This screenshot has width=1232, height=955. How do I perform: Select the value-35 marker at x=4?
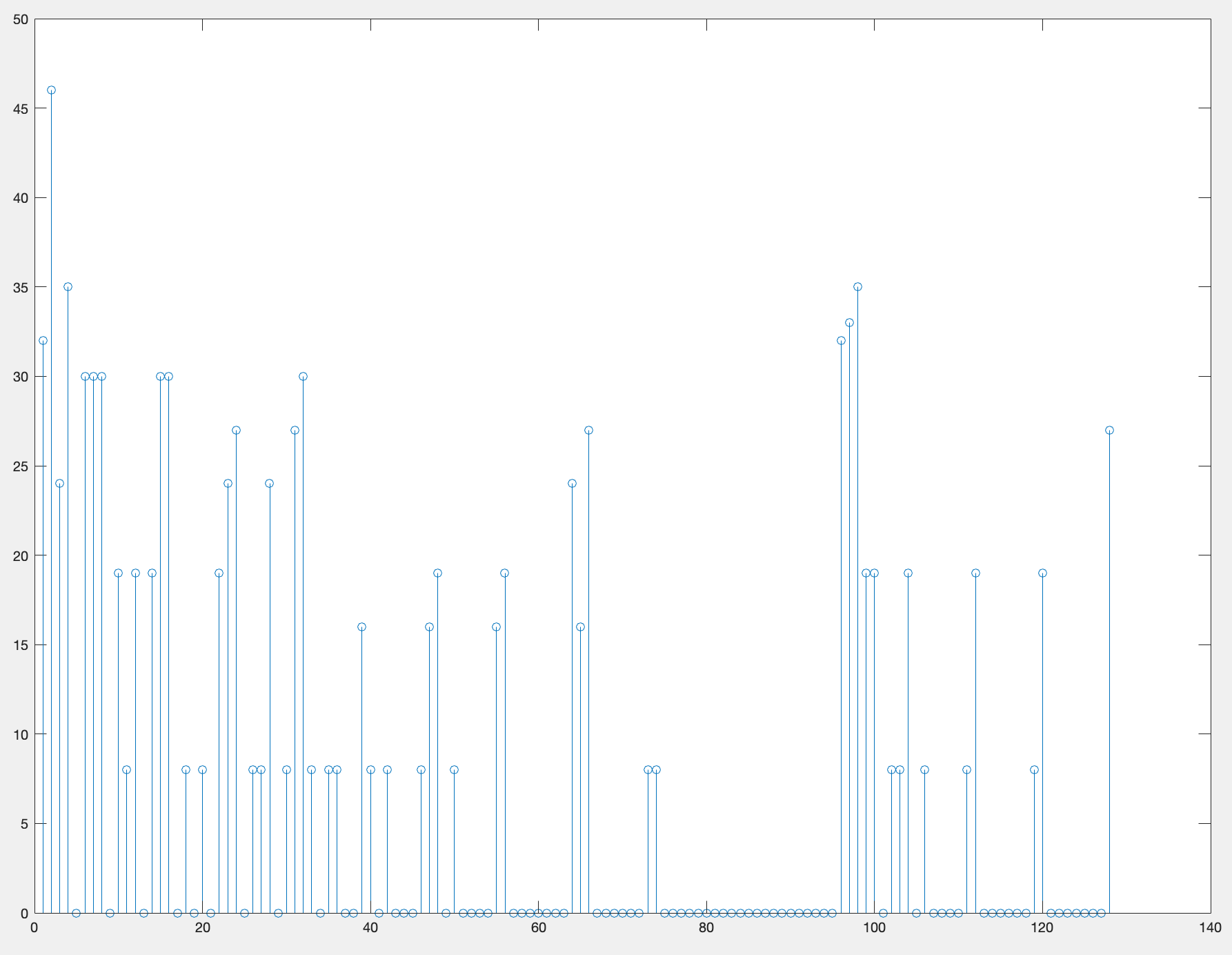point(68,287)
